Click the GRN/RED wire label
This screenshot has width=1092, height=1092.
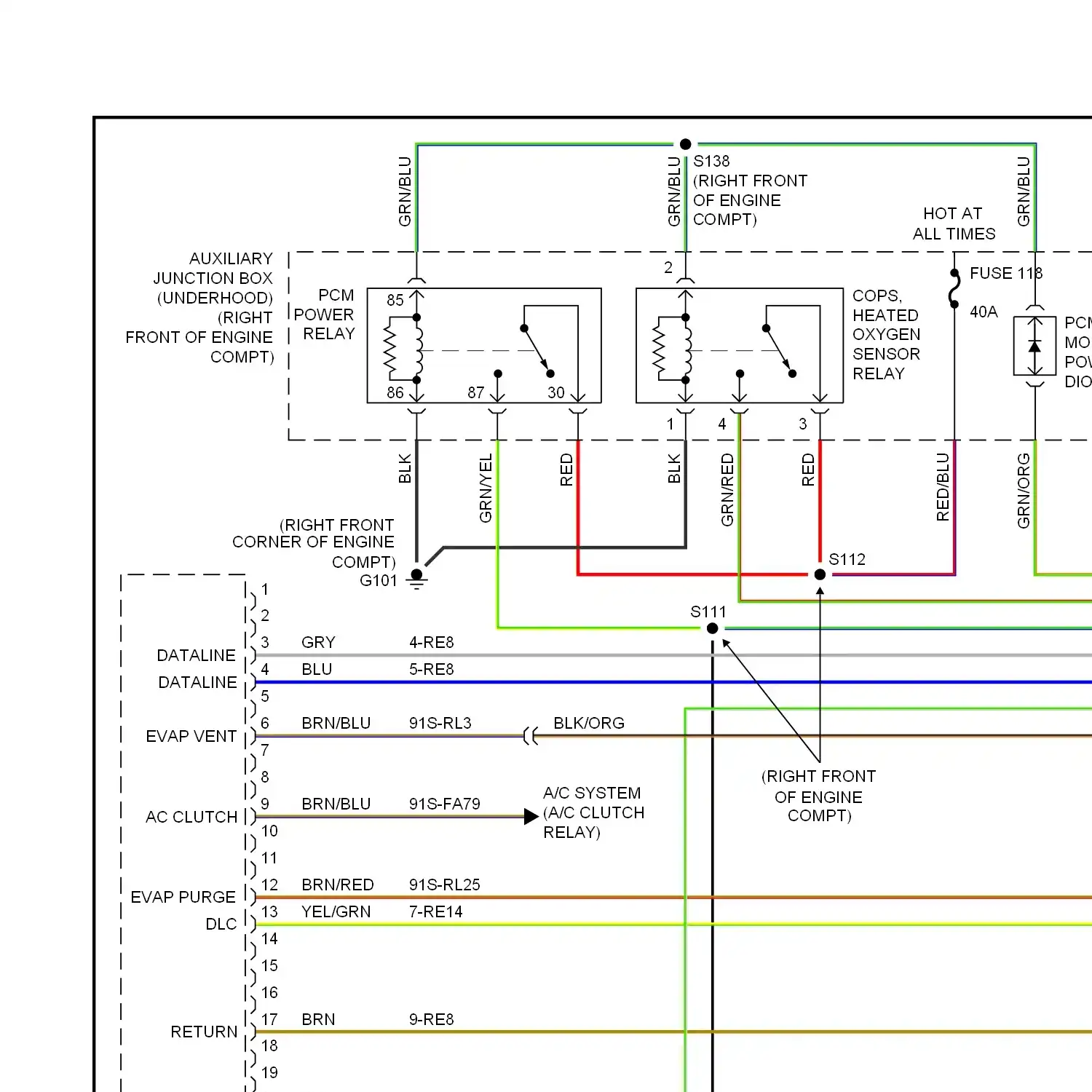[x=727, y=489]
